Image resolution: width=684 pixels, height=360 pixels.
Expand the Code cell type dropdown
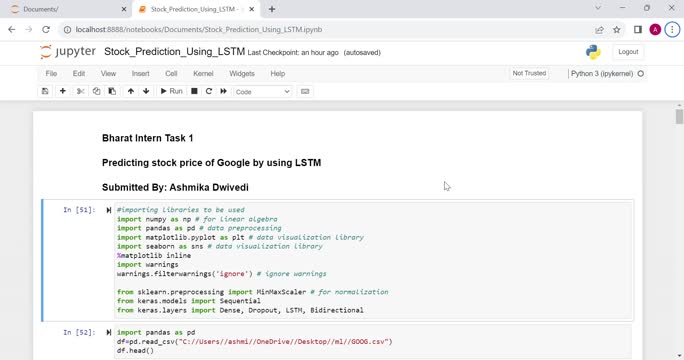263,92
